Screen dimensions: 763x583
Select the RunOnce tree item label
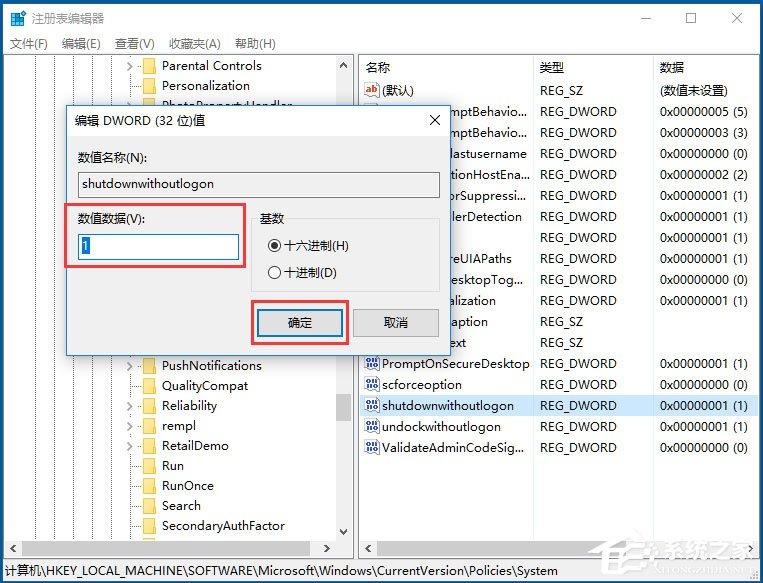tap(188, 486)
